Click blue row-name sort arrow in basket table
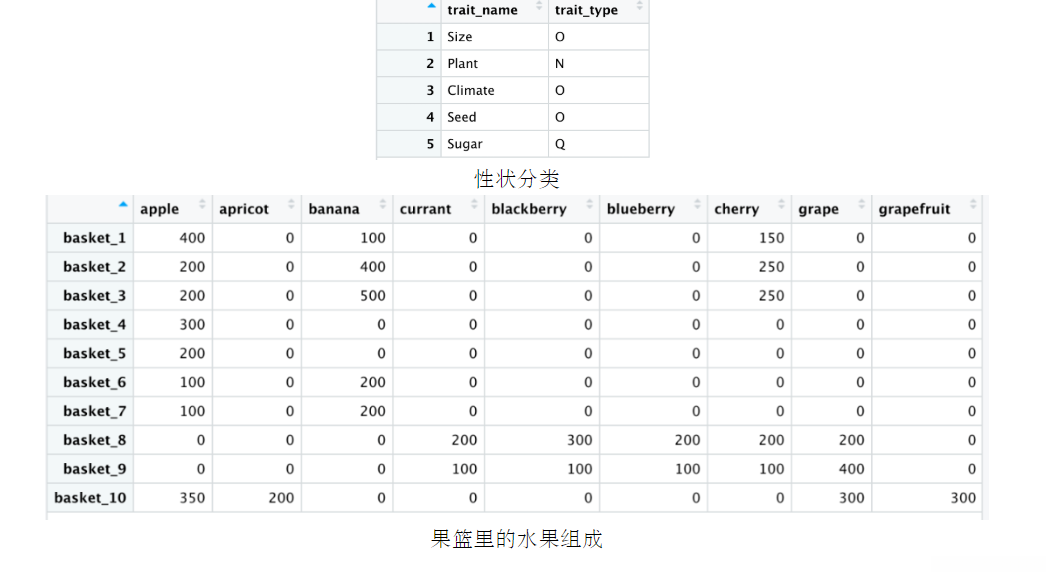 coord(123,204)
